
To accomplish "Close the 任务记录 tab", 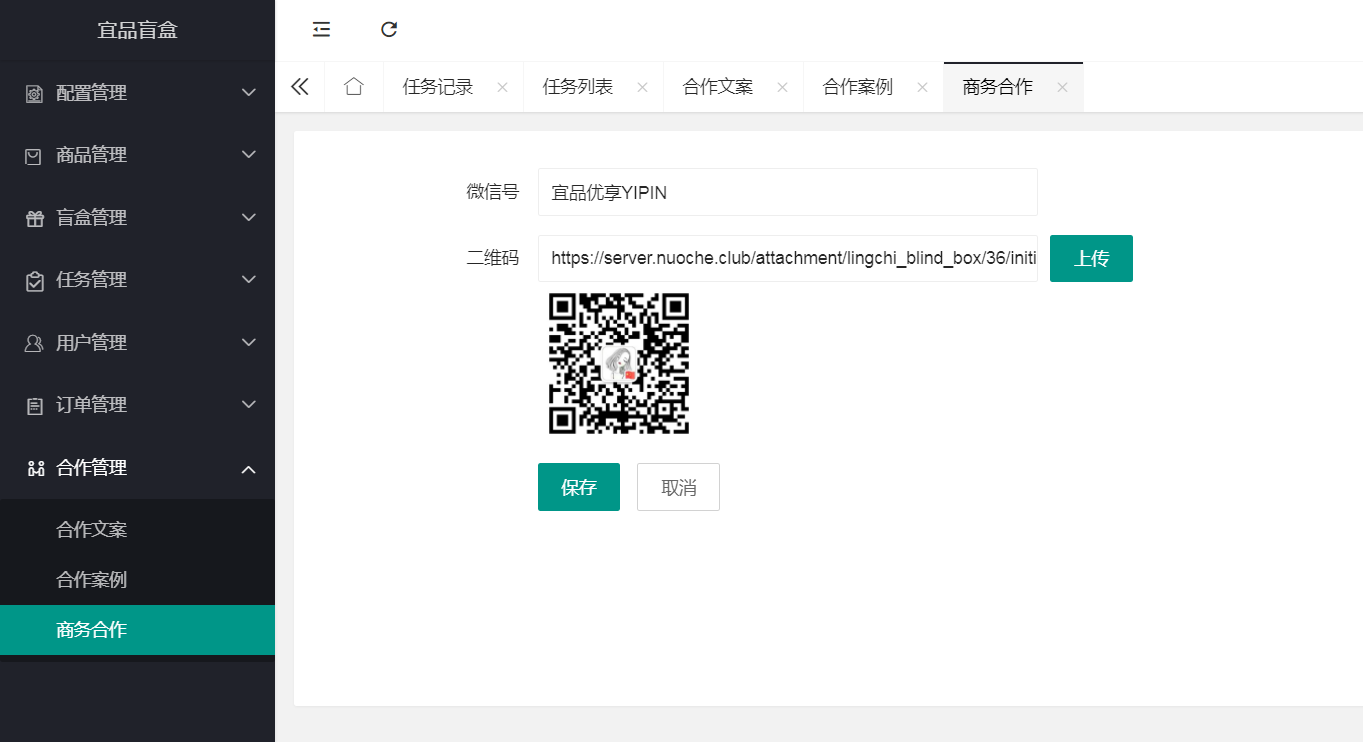I will tap(502, 87).
